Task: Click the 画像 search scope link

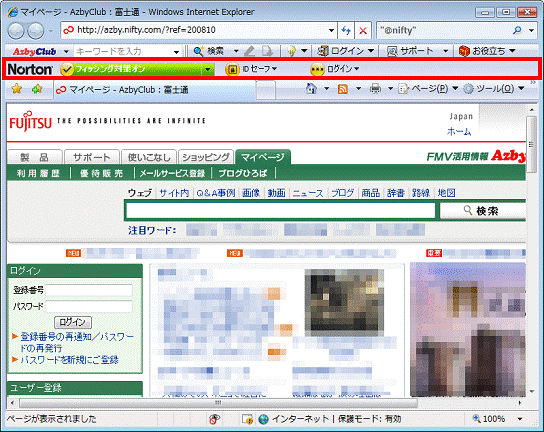Action: [x=251, y=193]
